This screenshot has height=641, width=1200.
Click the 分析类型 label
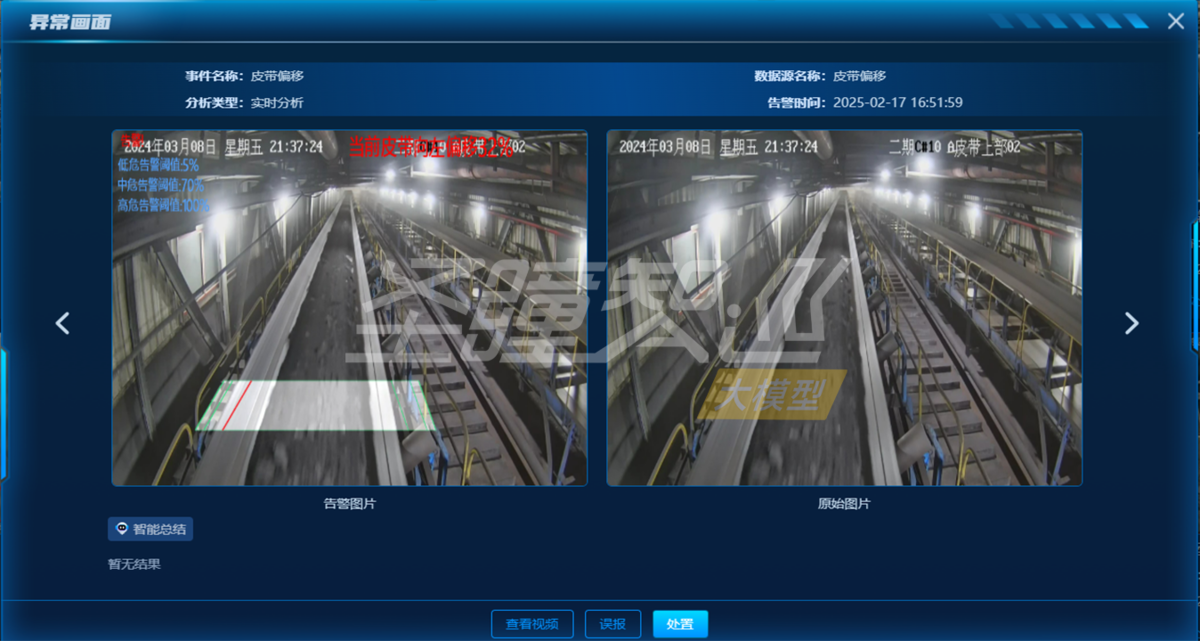click(x=215, y=102)
